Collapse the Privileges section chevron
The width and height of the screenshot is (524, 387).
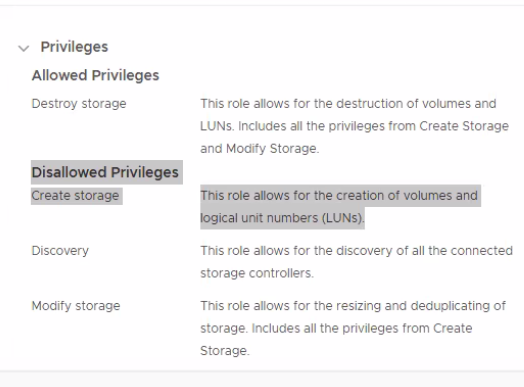click(x=24, y=48)
